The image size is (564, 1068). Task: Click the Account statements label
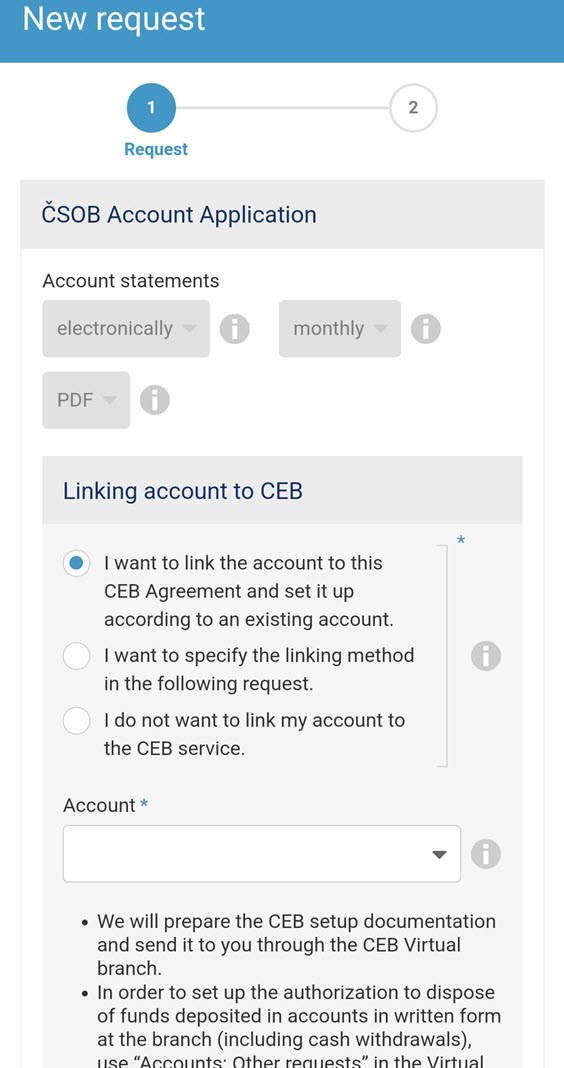tap(131, 281)
